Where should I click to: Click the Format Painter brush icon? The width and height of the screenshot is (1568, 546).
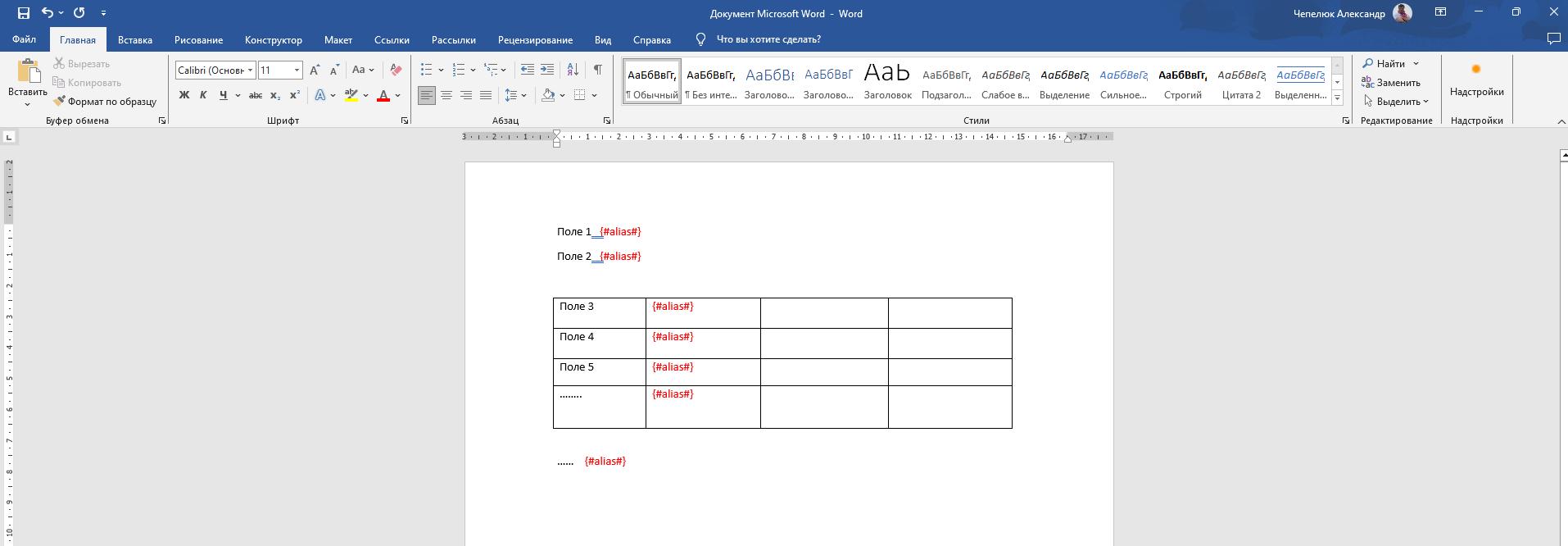[60, 102]
